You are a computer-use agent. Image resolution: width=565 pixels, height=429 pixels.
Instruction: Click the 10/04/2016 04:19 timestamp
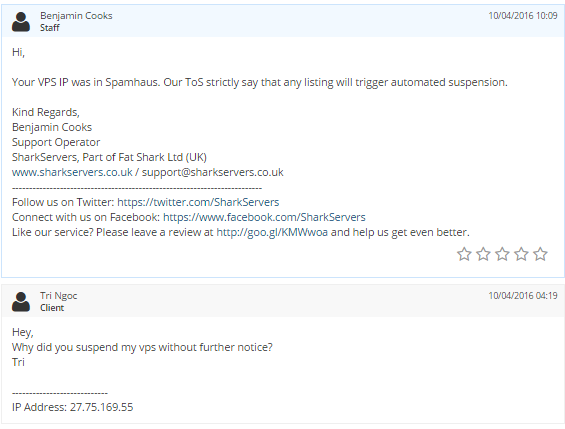tap(523, 296)
